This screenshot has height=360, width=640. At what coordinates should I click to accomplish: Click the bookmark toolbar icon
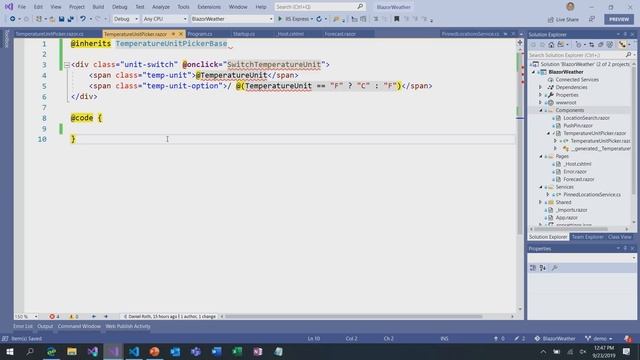click(396, 19)
